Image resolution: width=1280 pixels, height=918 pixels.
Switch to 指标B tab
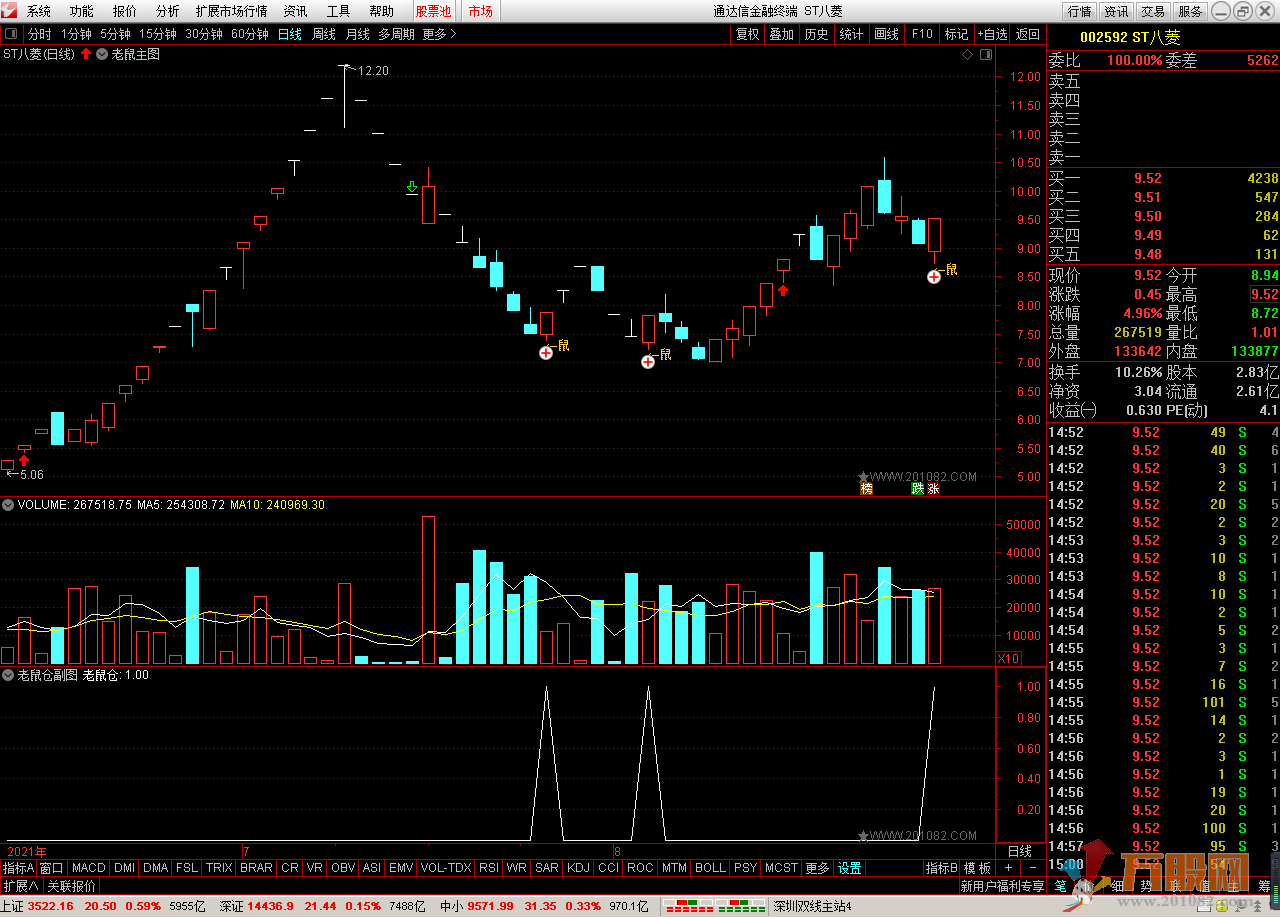click(x=942, y=868)
